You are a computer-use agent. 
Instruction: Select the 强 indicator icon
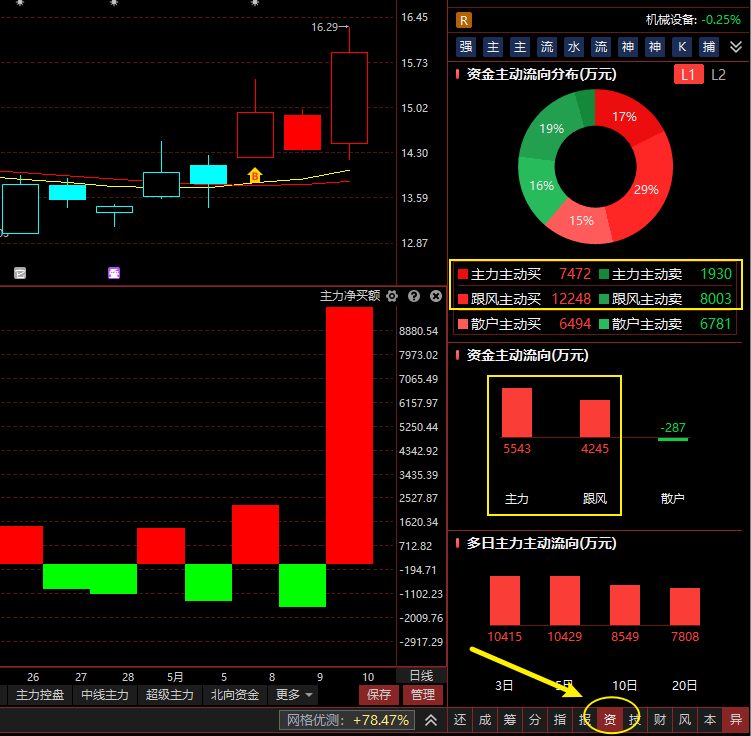[x=466, y=47]
